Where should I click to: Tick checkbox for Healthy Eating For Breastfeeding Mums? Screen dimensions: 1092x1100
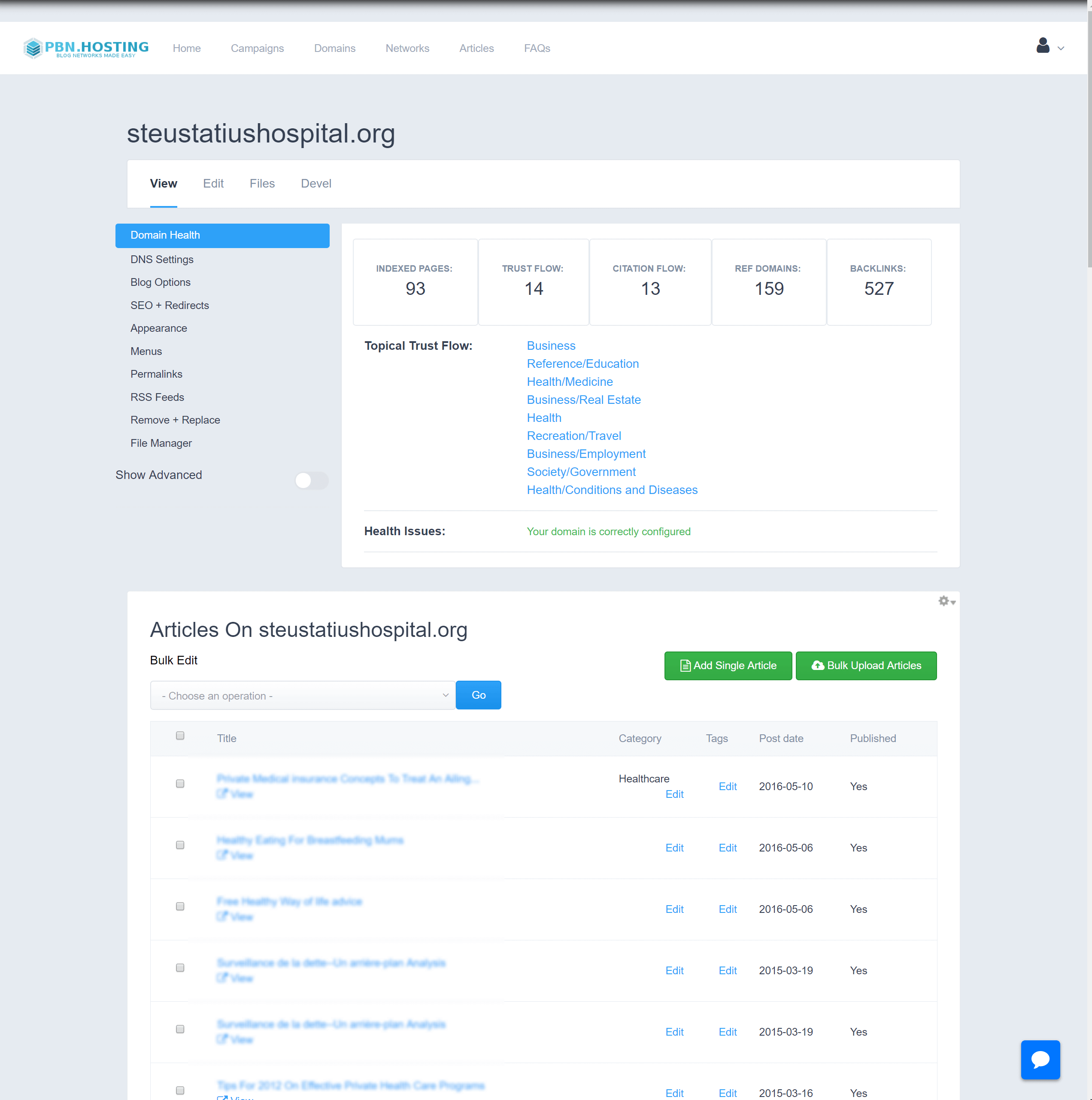pyautogui.click(x=180, y=845)
